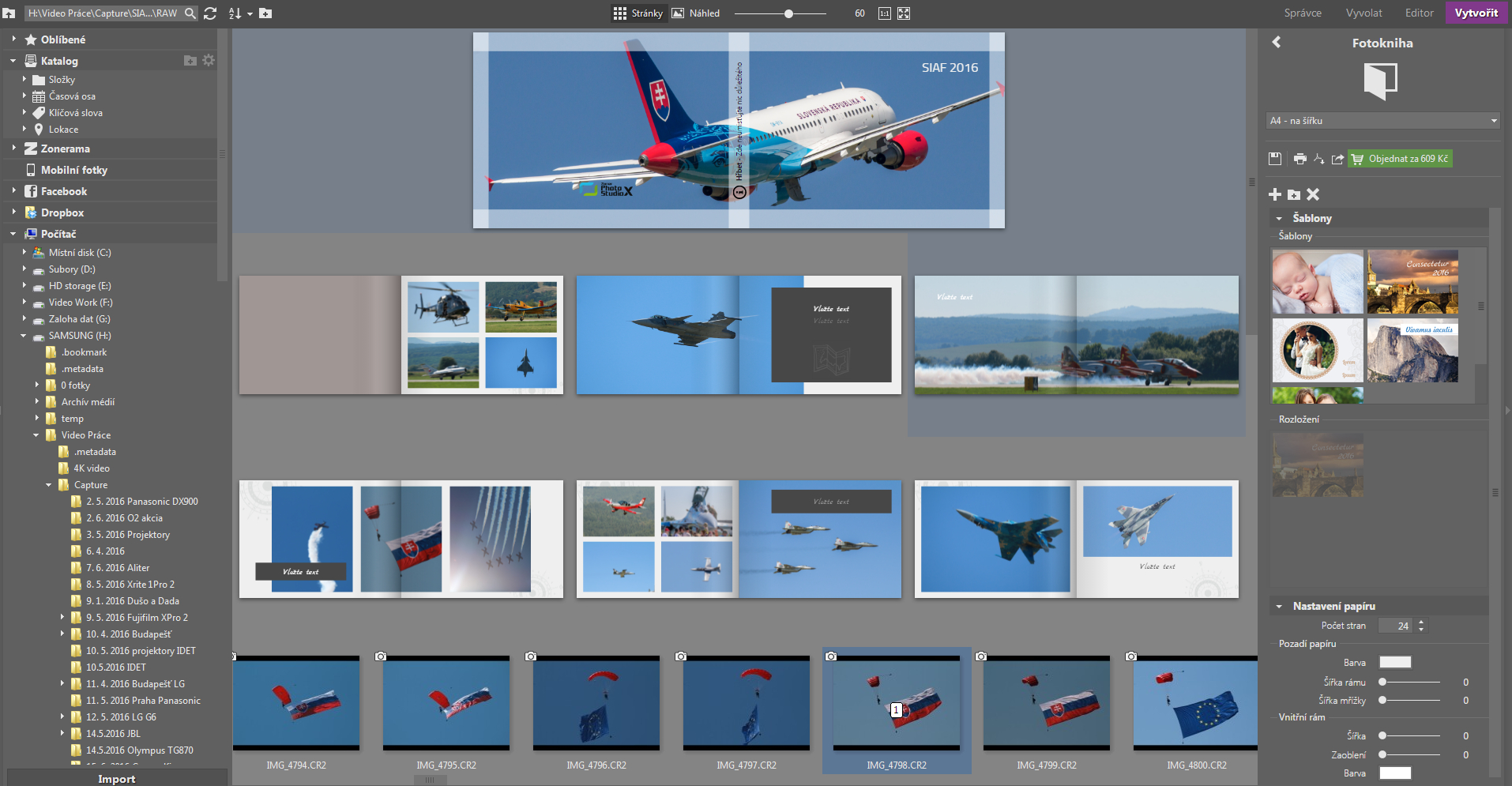Open Katalog settings gear
The height and width of the screenshot is (786, 1512).
pos(209,61)
